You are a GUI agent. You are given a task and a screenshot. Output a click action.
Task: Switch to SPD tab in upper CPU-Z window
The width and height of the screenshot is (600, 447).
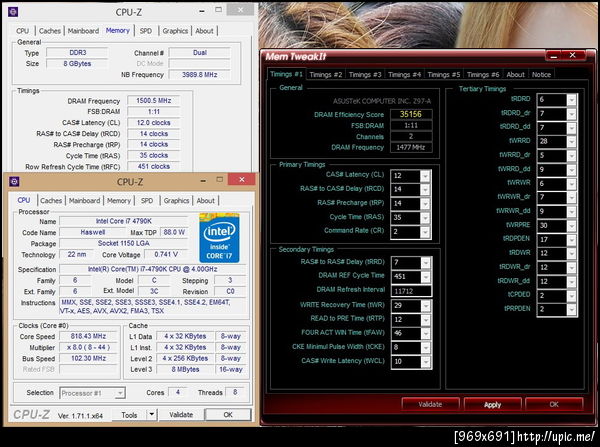point(146,31)
